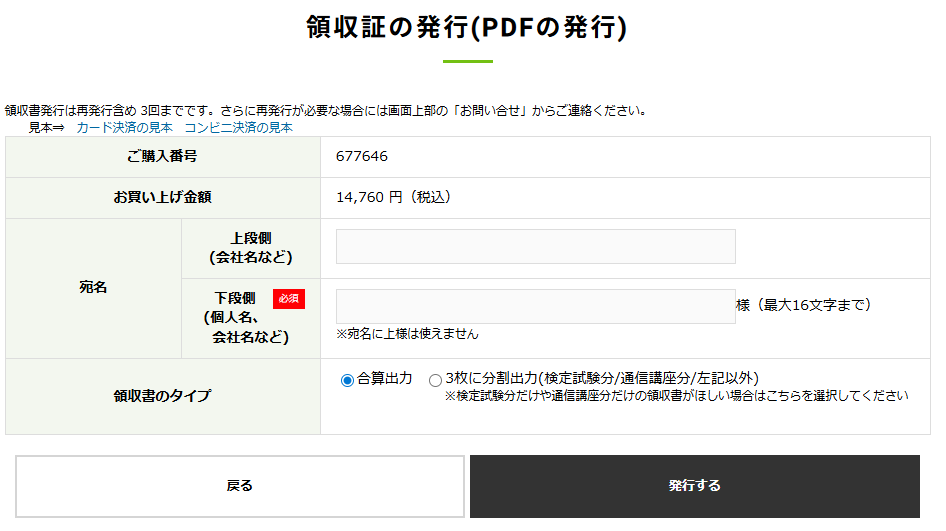Screen dimensions: 946x531
Task: Click the ※宛名に上様は使えません note
Action: (x=407, y=334)
